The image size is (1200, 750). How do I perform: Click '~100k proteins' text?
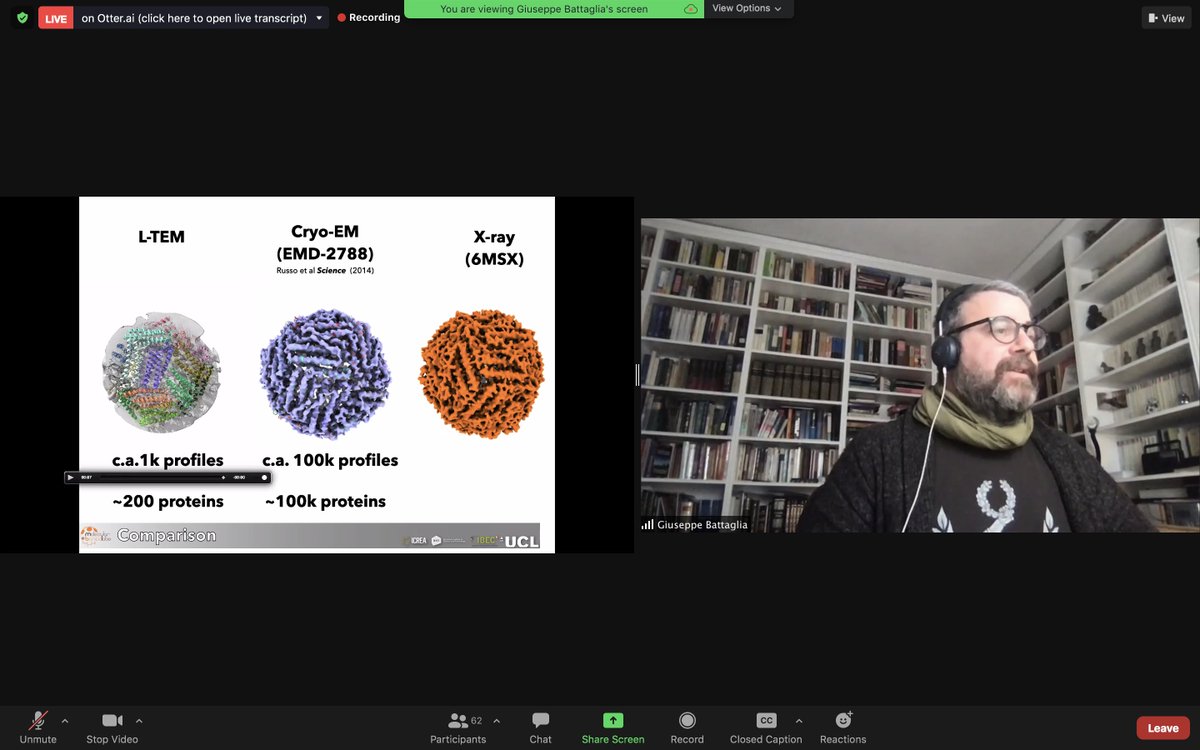coord(326,501)
